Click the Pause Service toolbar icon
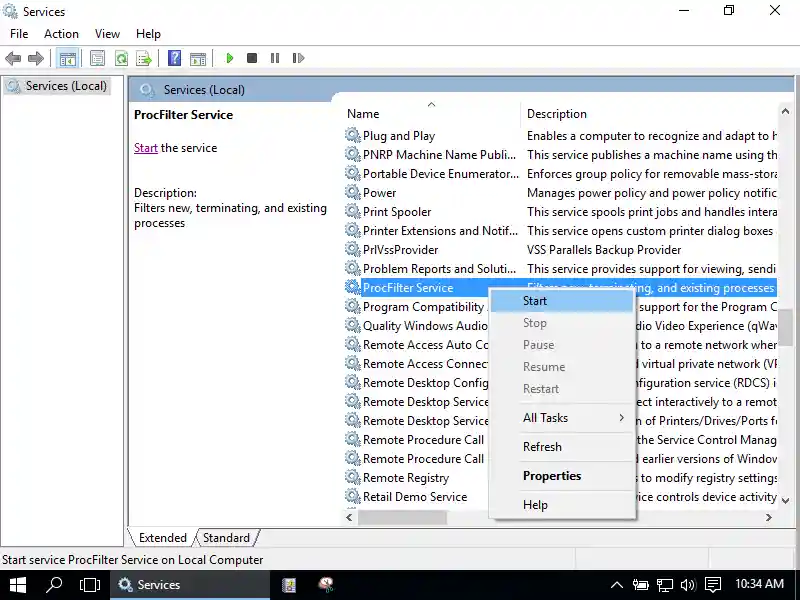Image resolution: width=800 pixels, height=600 pixels. (x=275, y=59)
